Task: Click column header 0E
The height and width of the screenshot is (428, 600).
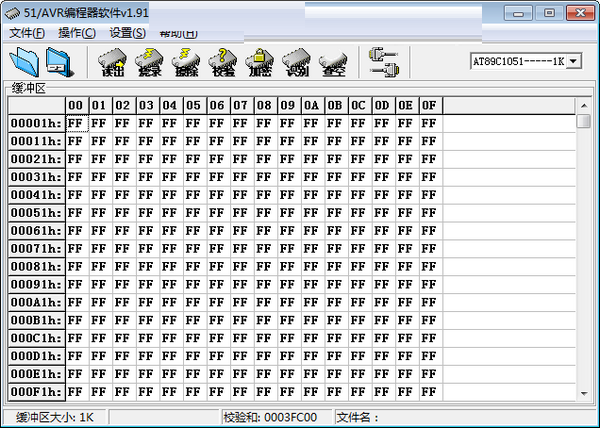Action: click(408, 106)
